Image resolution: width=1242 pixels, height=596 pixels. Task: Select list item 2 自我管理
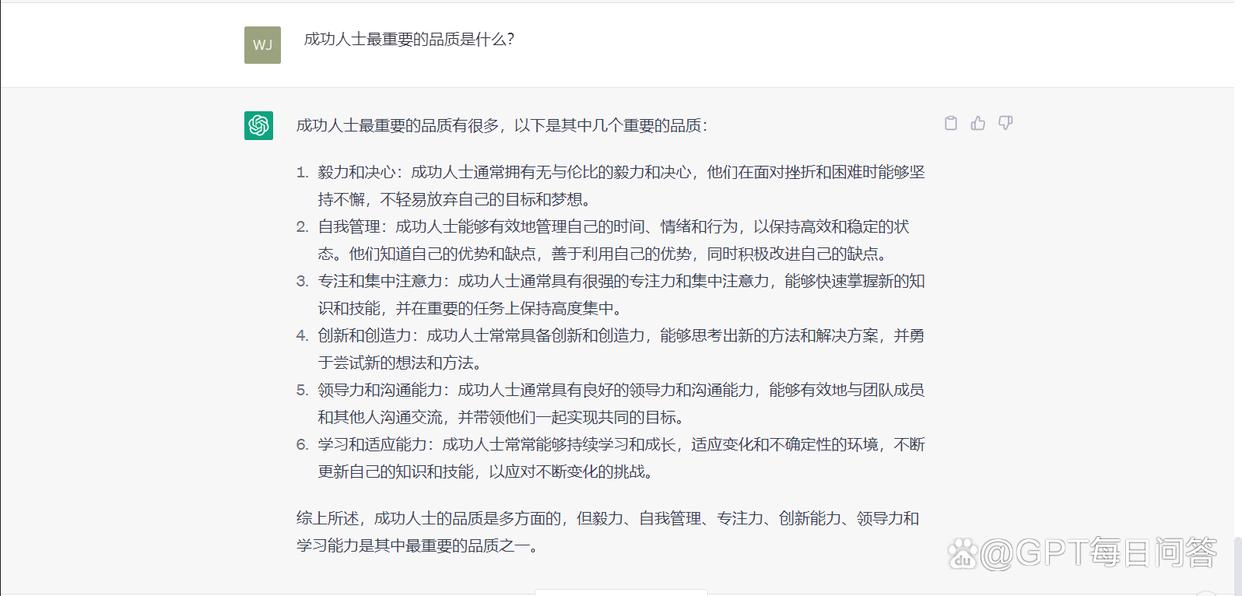click(611, 240)
